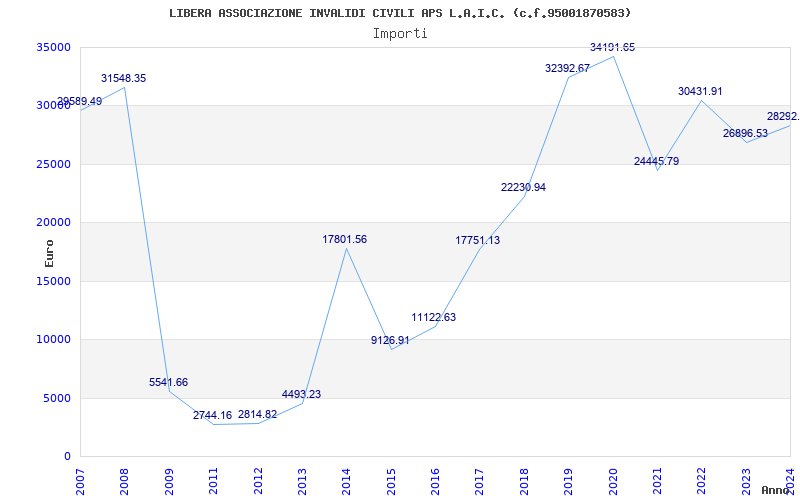Click the 4493.23 data label
The width and height of the screenshot is (800, 500).
301,394
